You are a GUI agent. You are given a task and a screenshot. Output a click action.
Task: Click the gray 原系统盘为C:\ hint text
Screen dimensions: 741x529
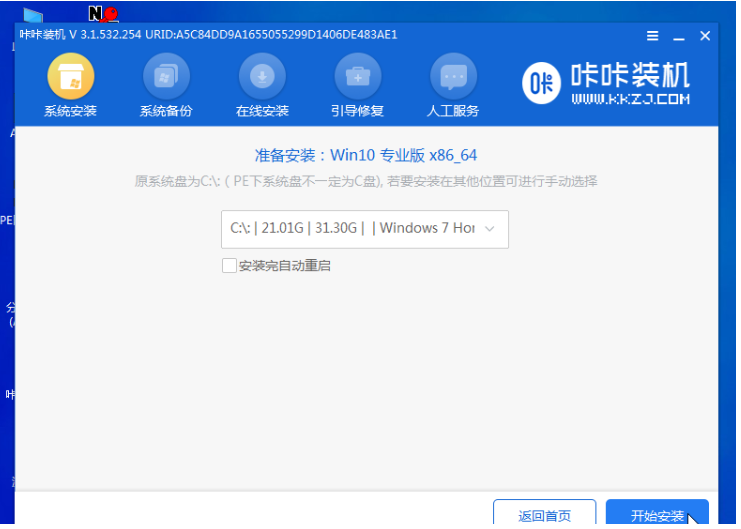(x=366, y=181)
